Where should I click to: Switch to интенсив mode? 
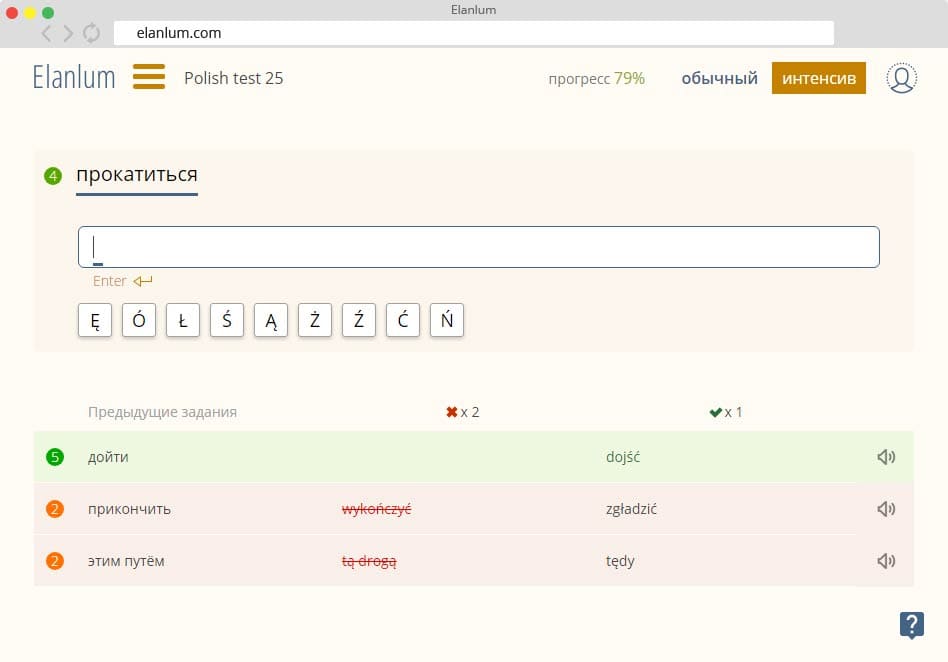tap(819, 78)
